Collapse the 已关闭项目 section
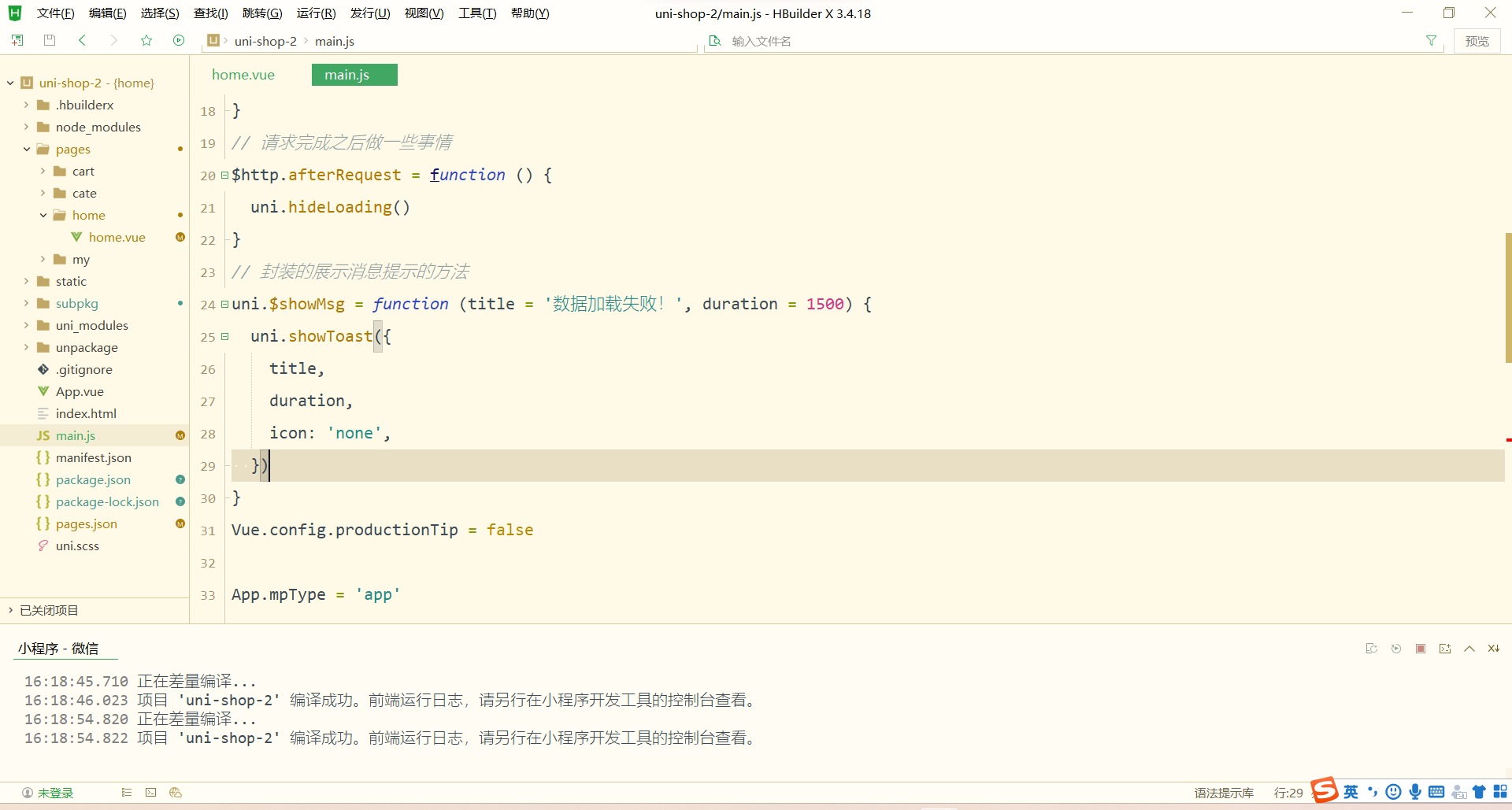This screenshot has width=1512, height=810. click(x=10, y=609)
